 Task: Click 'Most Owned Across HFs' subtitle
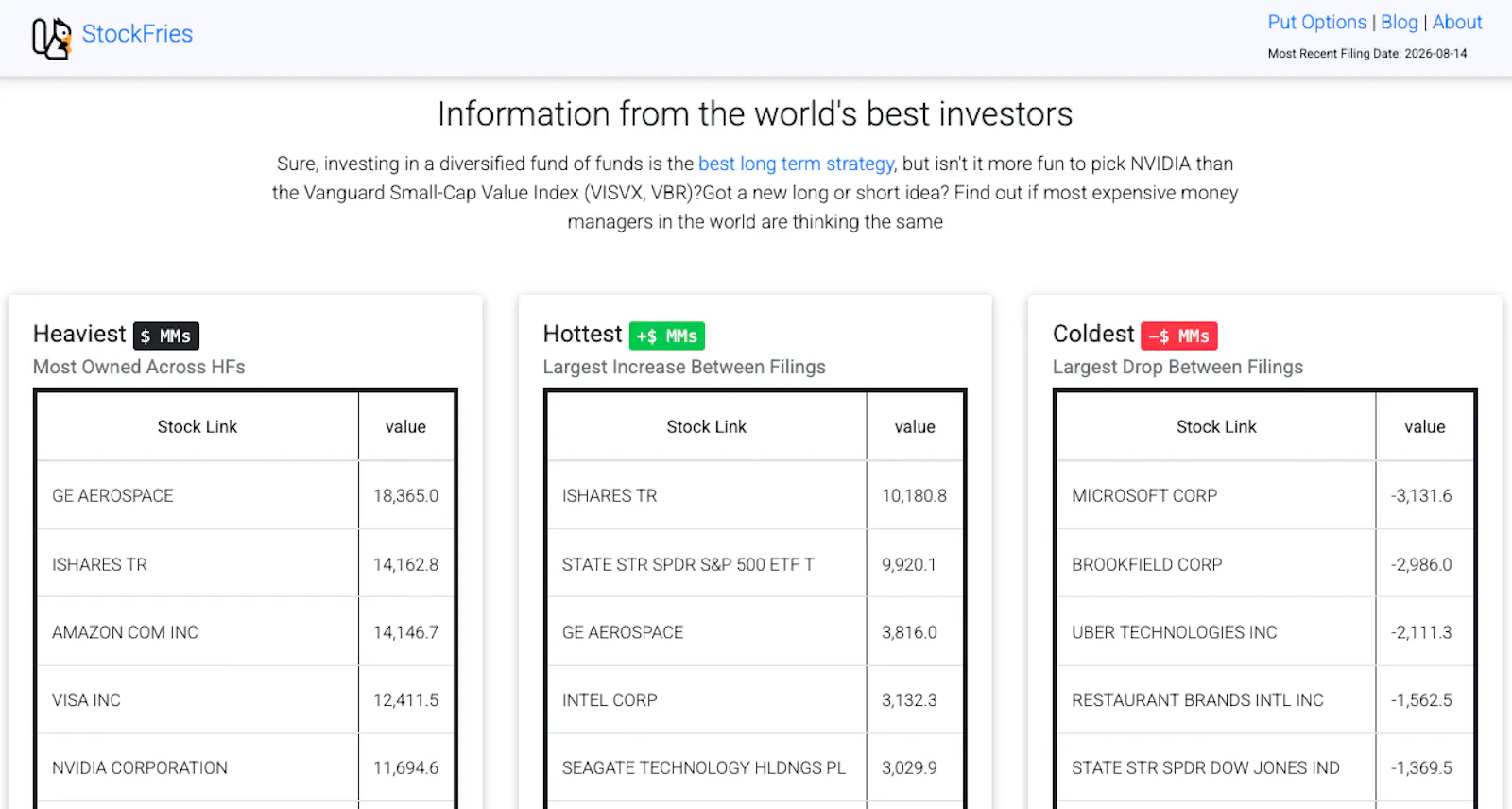(139, 367)
